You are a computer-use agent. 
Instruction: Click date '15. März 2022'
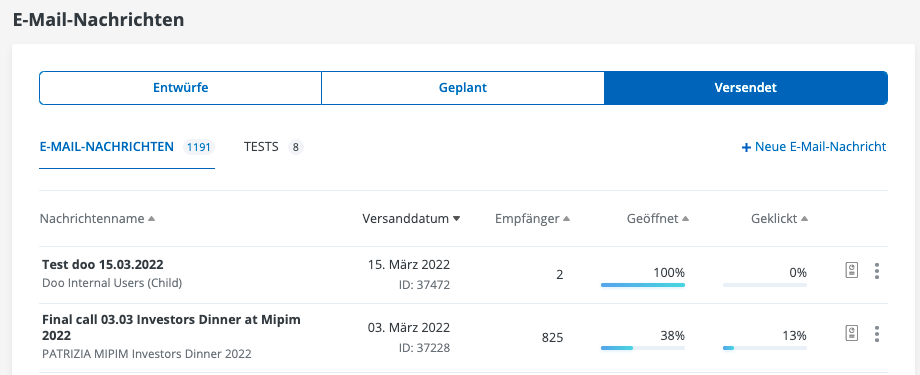point(409,264)
